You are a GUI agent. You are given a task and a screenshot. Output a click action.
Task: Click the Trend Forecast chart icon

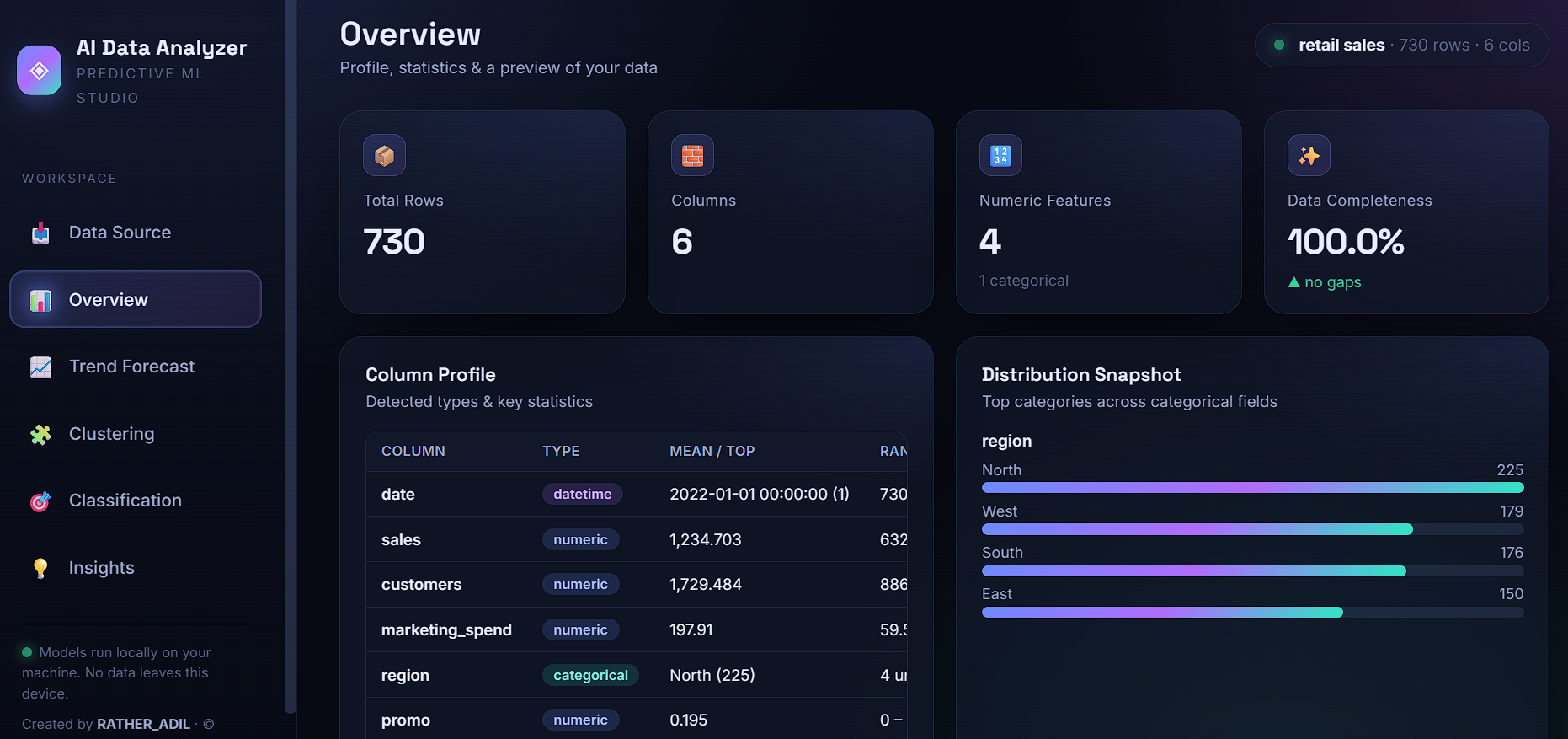[40, 367]
